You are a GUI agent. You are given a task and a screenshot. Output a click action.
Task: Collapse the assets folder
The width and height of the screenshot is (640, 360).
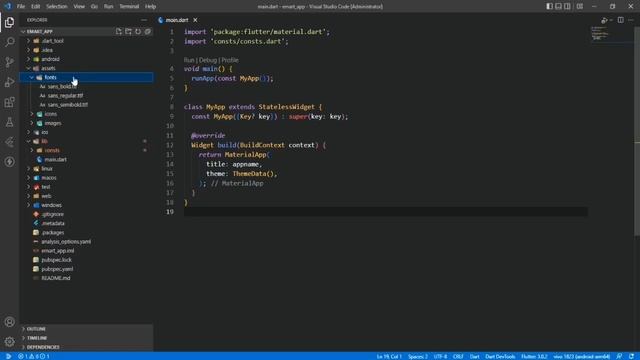[87, 68]
